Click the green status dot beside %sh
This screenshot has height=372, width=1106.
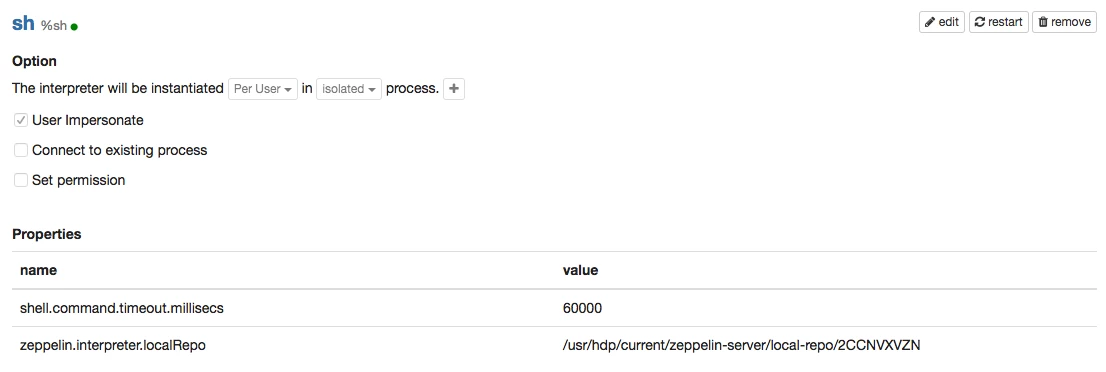point(74,27)
